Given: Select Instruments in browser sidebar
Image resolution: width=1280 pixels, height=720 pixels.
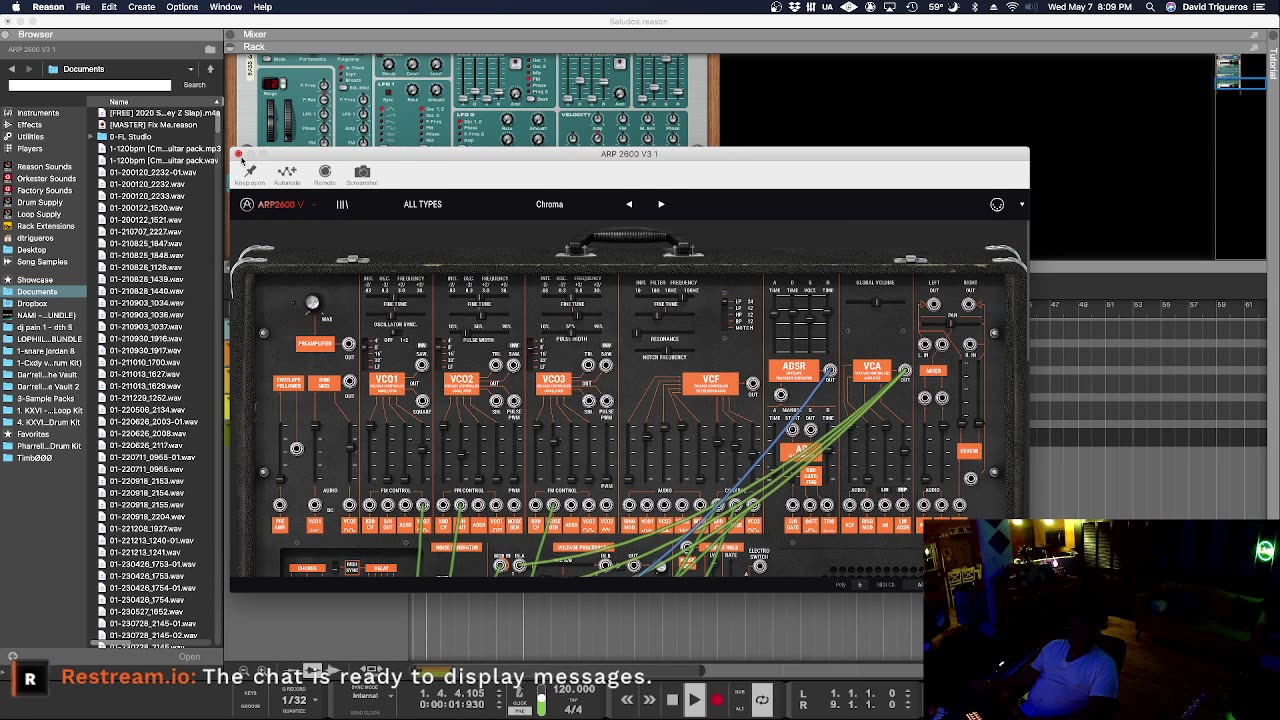Looking at the screenshot, I should coord(38,113).
